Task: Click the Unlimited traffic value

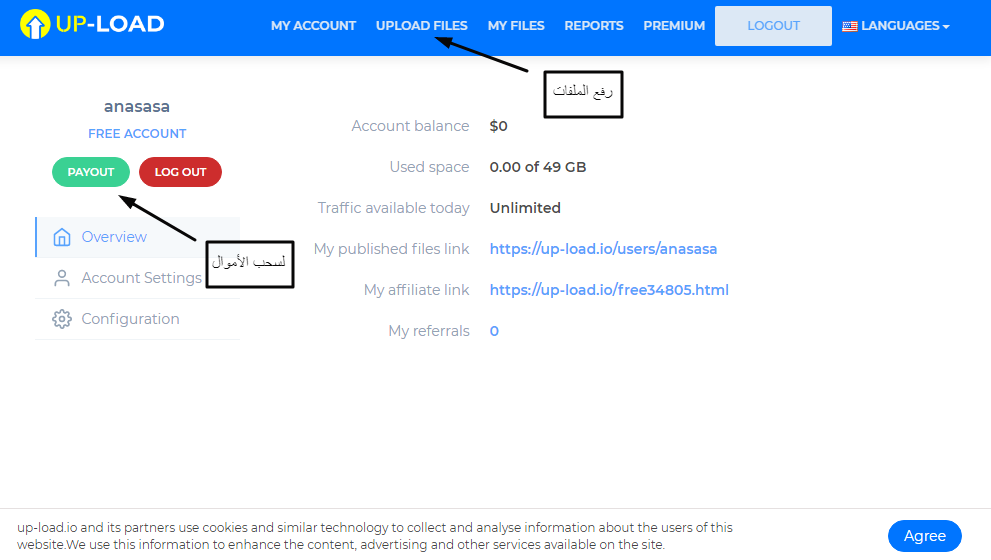Action: coord(525,208)
